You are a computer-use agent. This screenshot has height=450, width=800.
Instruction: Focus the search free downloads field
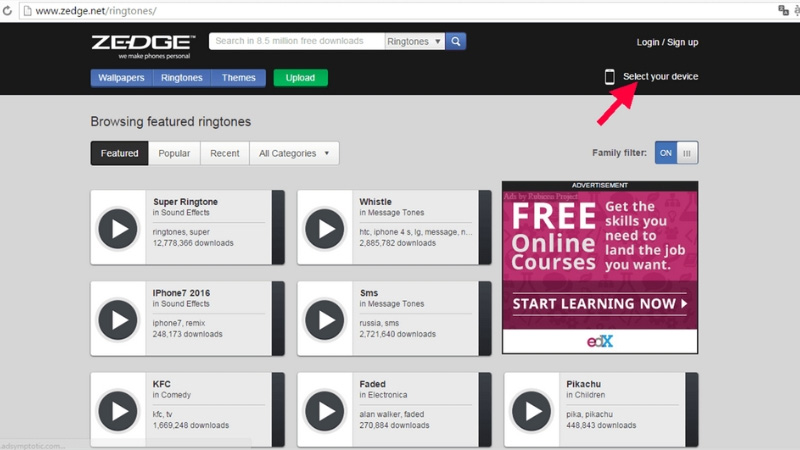[x=297, y=42]
